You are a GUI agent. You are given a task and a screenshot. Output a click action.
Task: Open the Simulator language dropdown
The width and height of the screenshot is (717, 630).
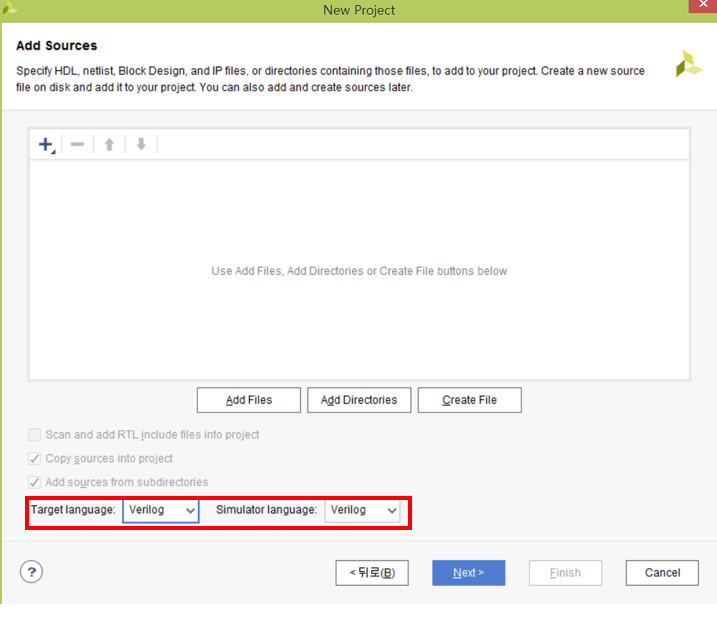pyautogui.click(x=362, y=510)
